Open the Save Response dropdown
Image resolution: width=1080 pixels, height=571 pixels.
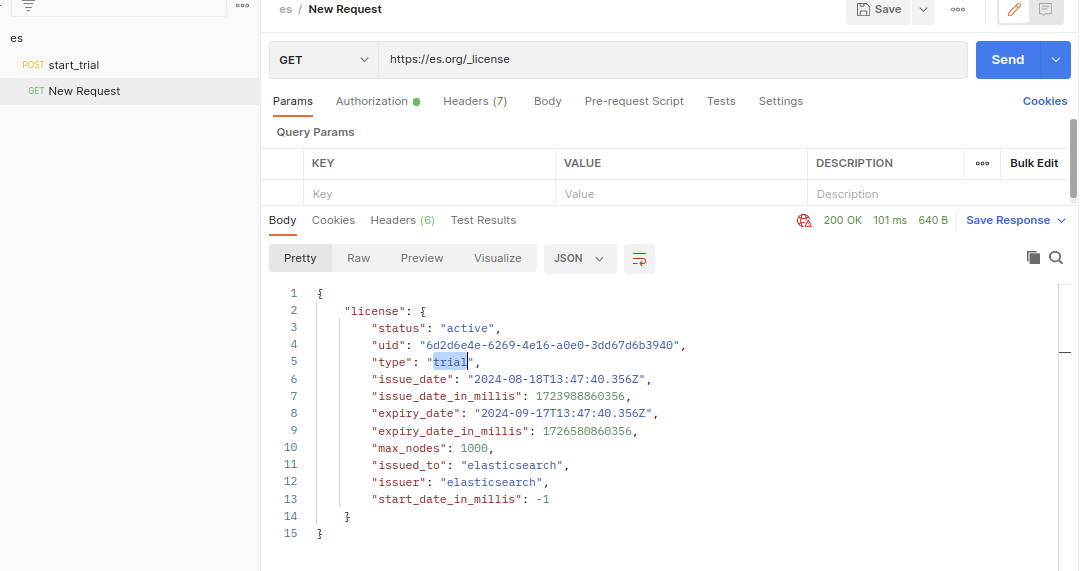coord(1015,220)
